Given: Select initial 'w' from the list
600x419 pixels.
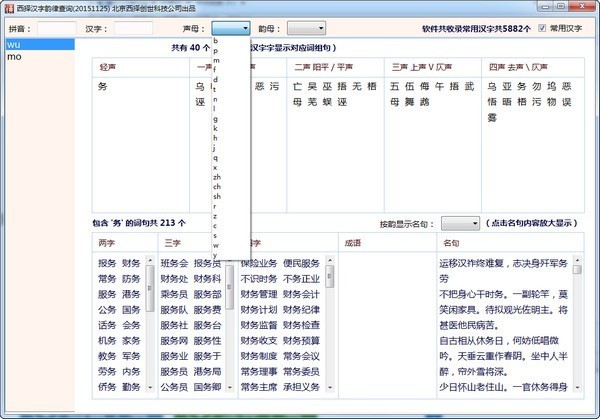Looking at the screenshot, I should tap(216, 245).
